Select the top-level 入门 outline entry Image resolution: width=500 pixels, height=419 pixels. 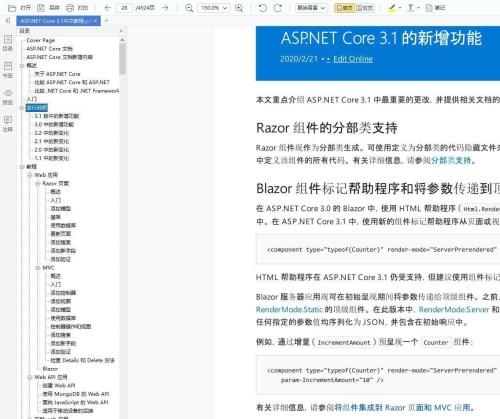pos(32,99)
